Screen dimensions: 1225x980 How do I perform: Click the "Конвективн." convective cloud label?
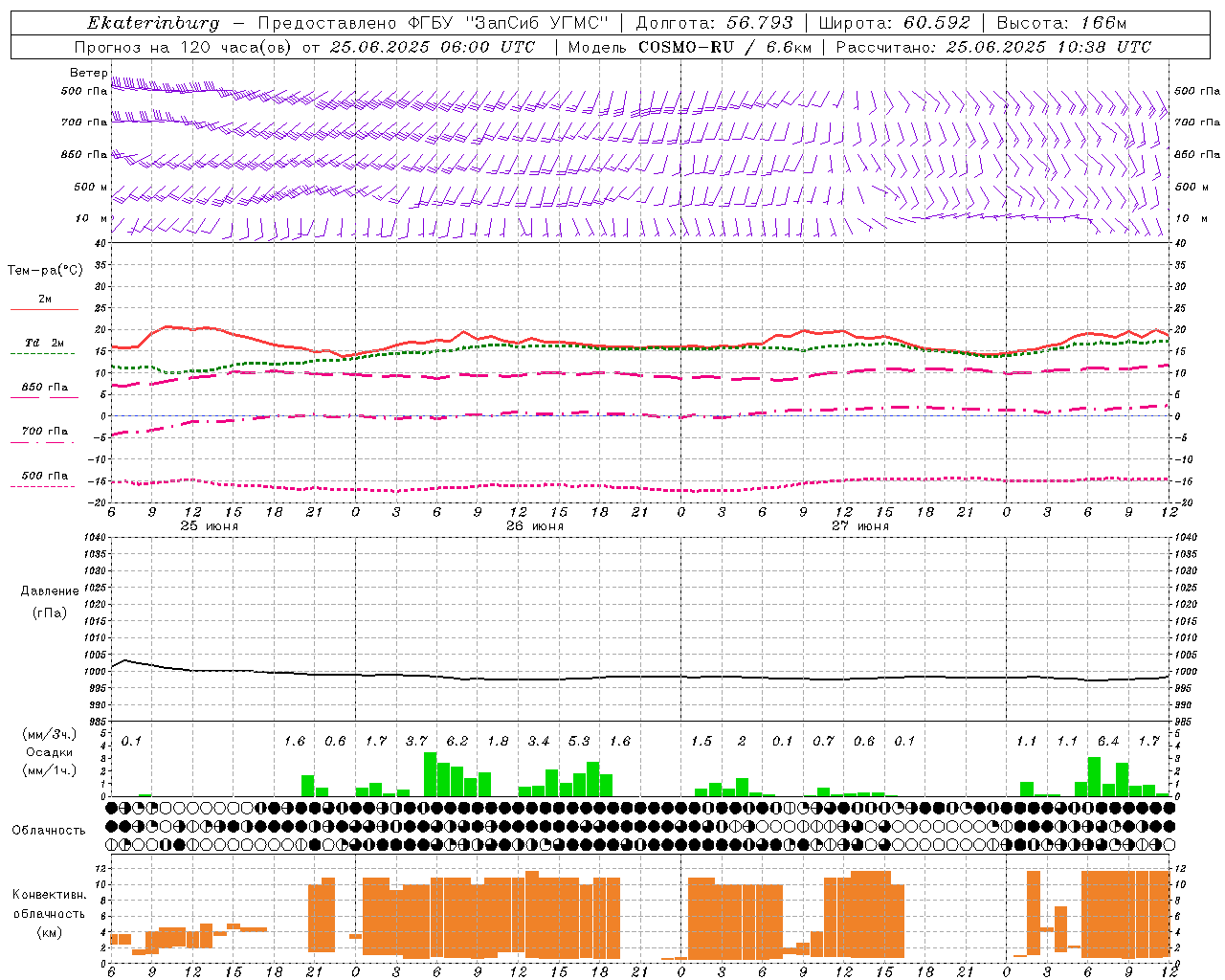coord(50,895)
